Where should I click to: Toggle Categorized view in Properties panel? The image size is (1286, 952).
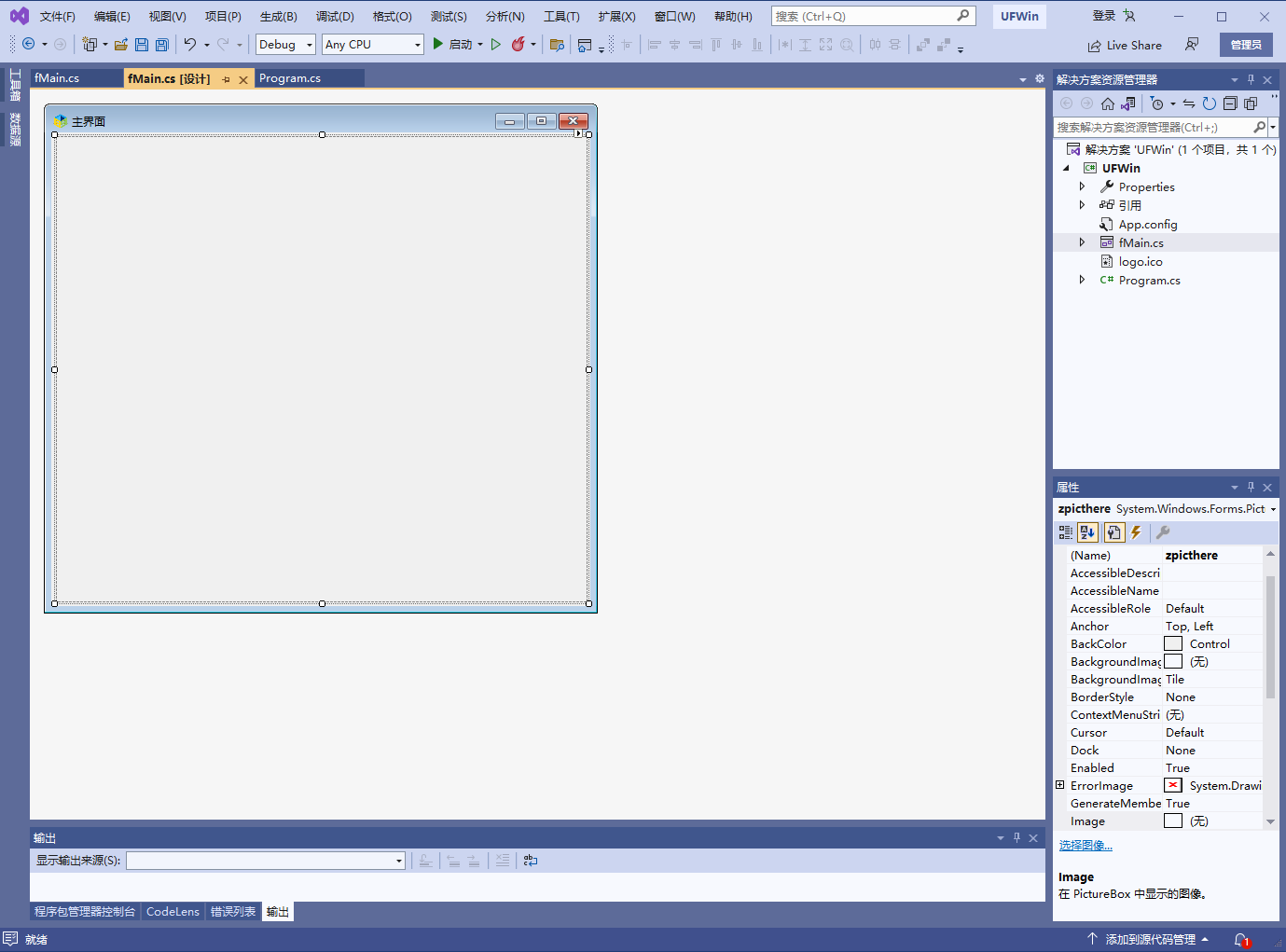click(x=1066, y=532)
